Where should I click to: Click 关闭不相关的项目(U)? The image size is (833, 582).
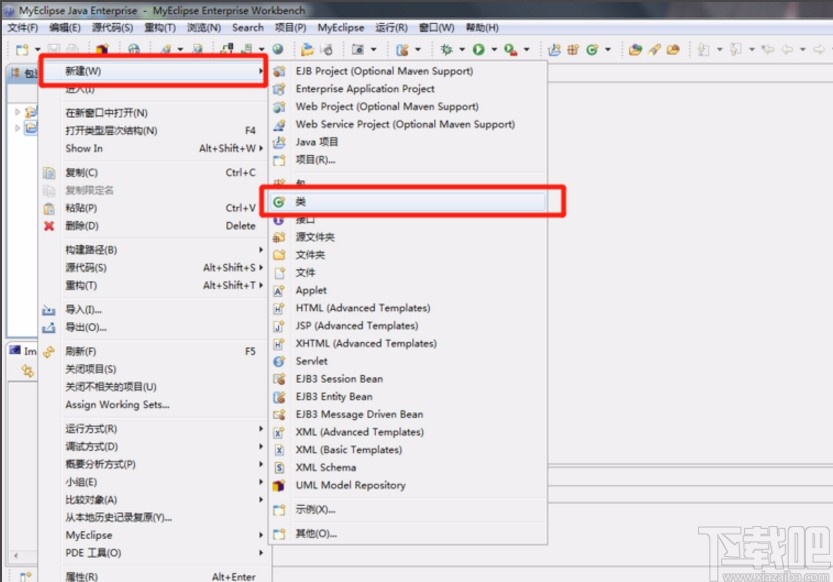click(153, 387)
